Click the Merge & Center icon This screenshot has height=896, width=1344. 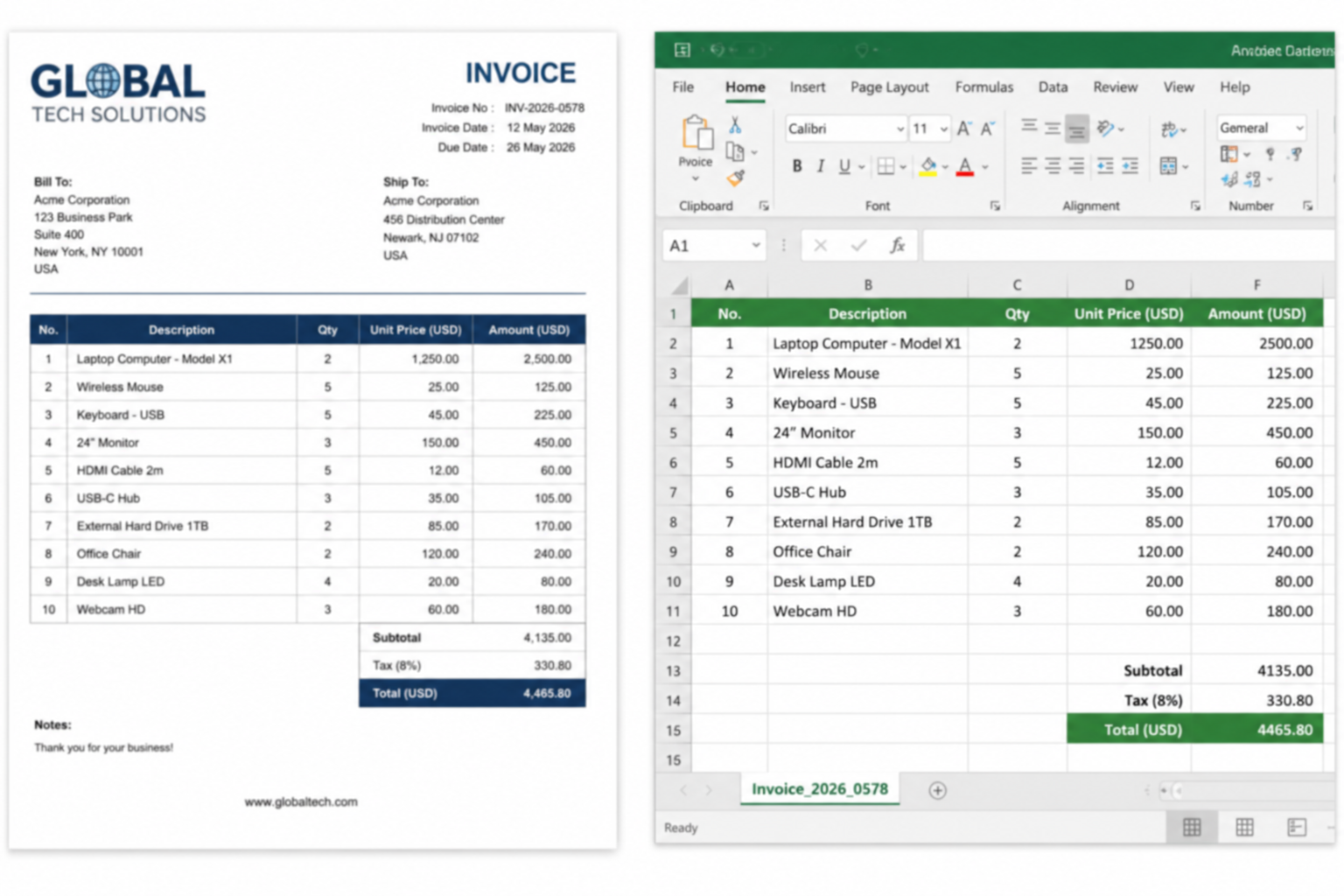tap(1168, 165)
